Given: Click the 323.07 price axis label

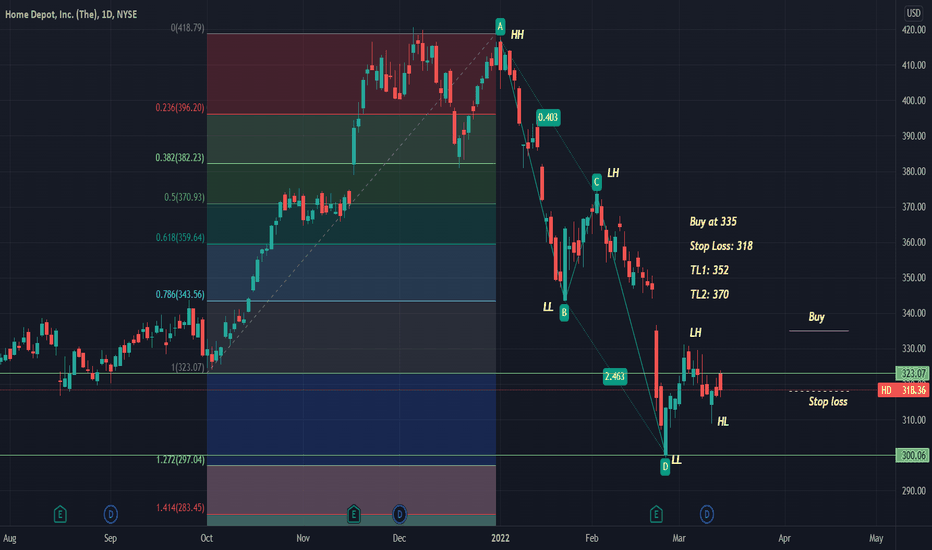Looking at the screenshot, I should click(912, 373).
